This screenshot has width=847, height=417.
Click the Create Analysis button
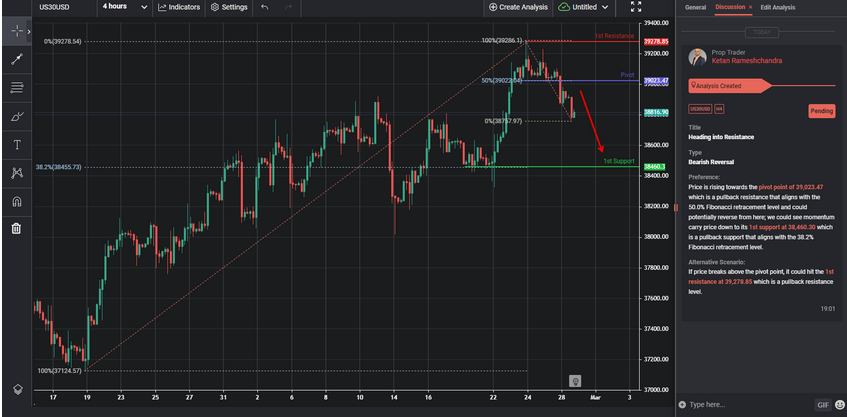(518, 7)
